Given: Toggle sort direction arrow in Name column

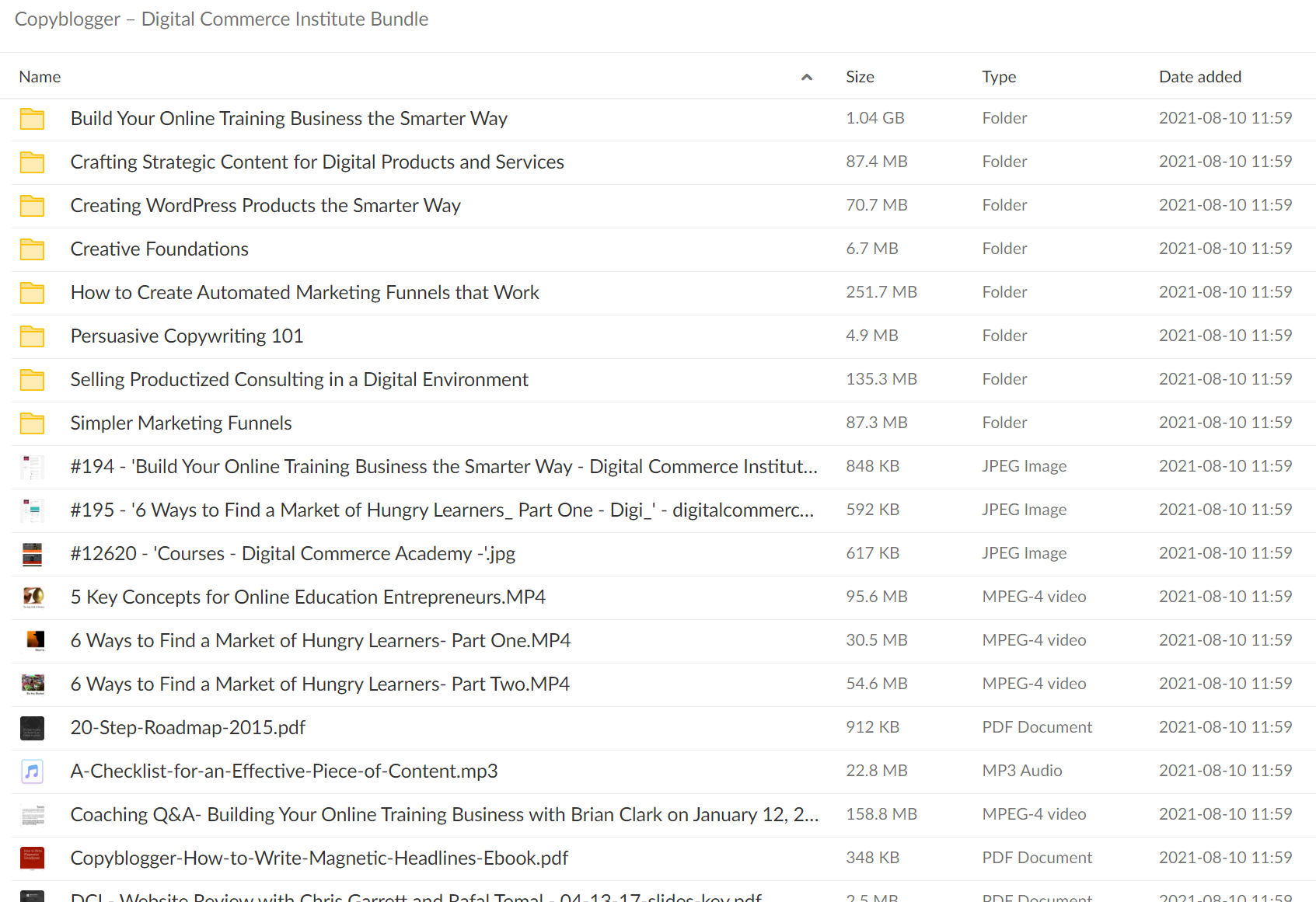Looking at the screenshot, I should [x=807, y=77].
